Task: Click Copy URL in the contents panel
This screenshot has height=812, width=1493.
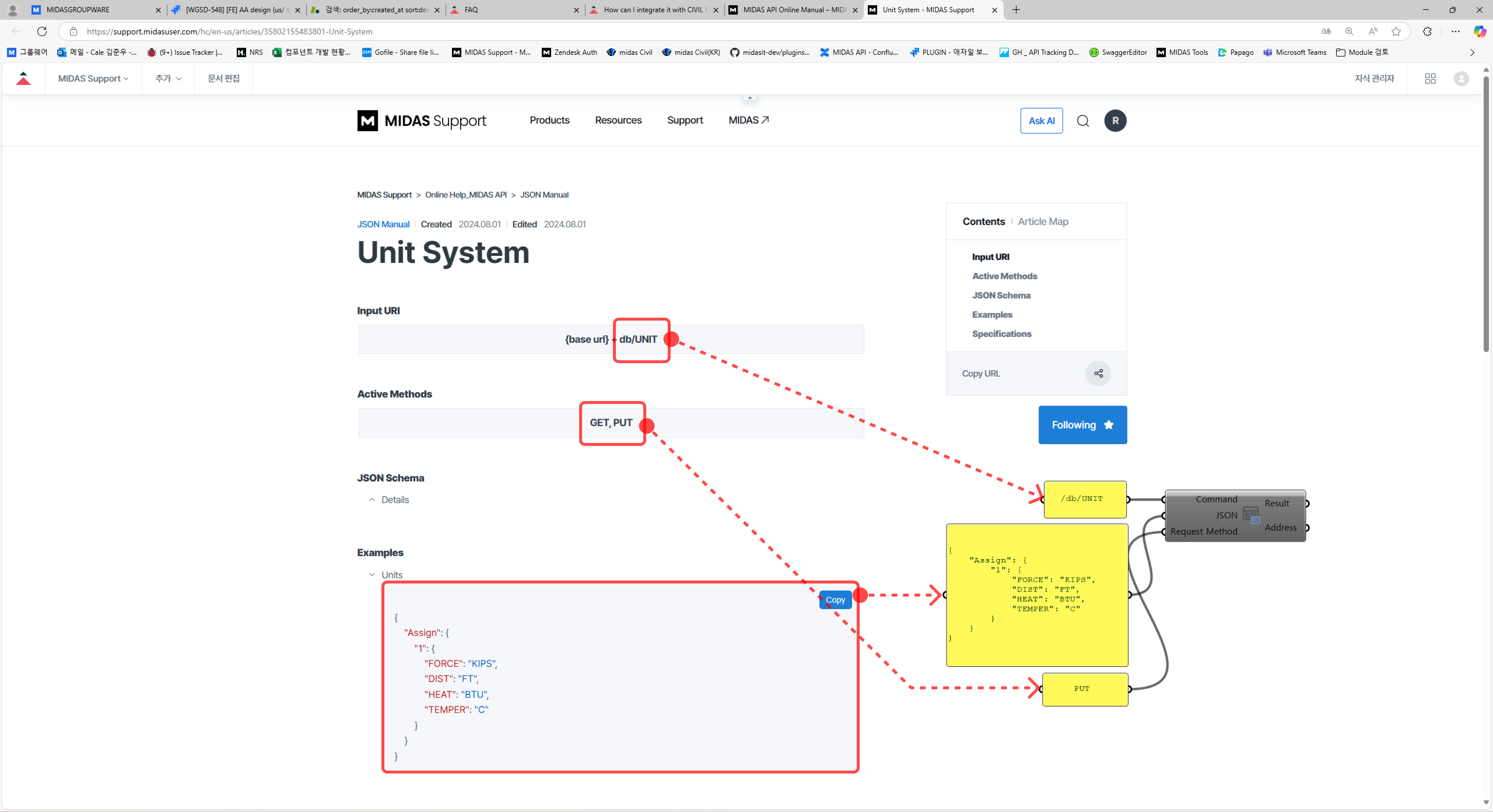Action: (981, 374)
